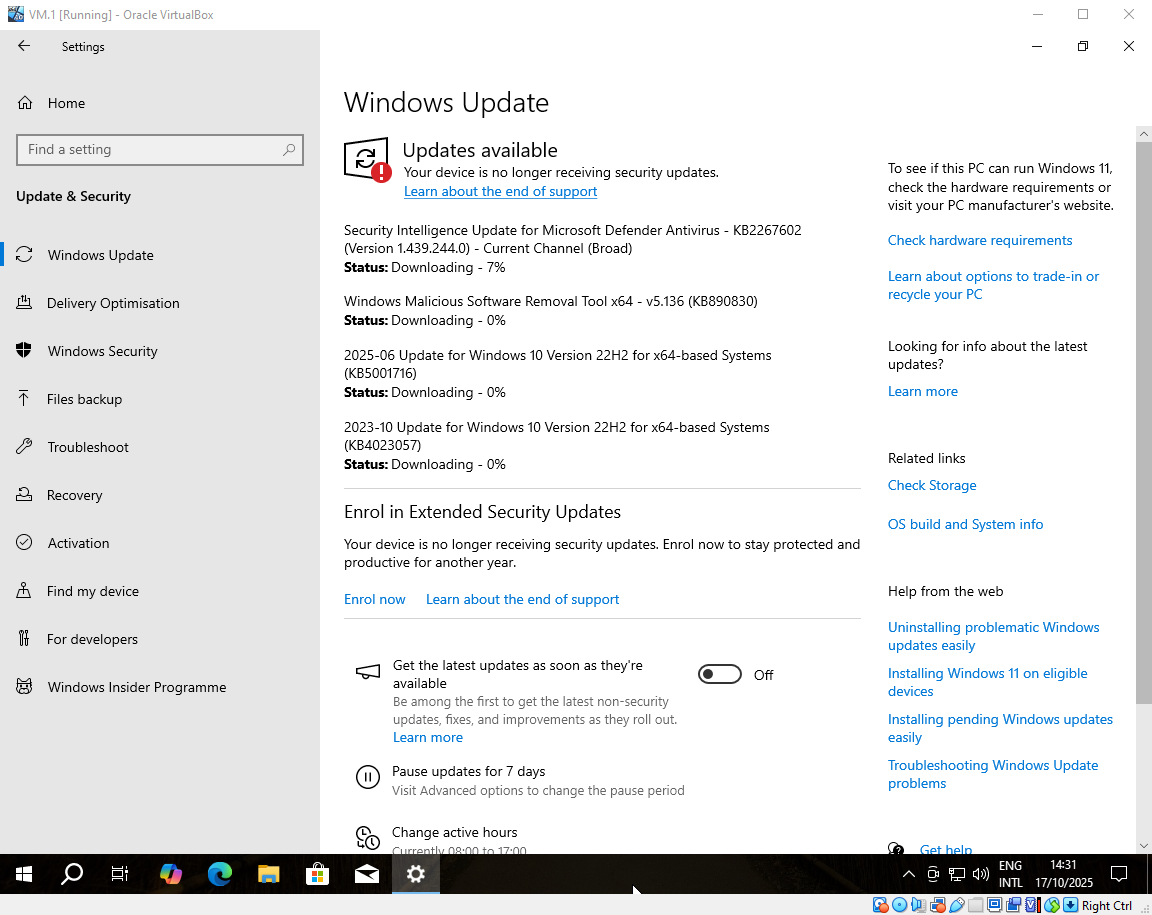The height and width of the screenshot is (915, 1152).
Task: Open the notification centre icon
Action: click(1119, 874)
